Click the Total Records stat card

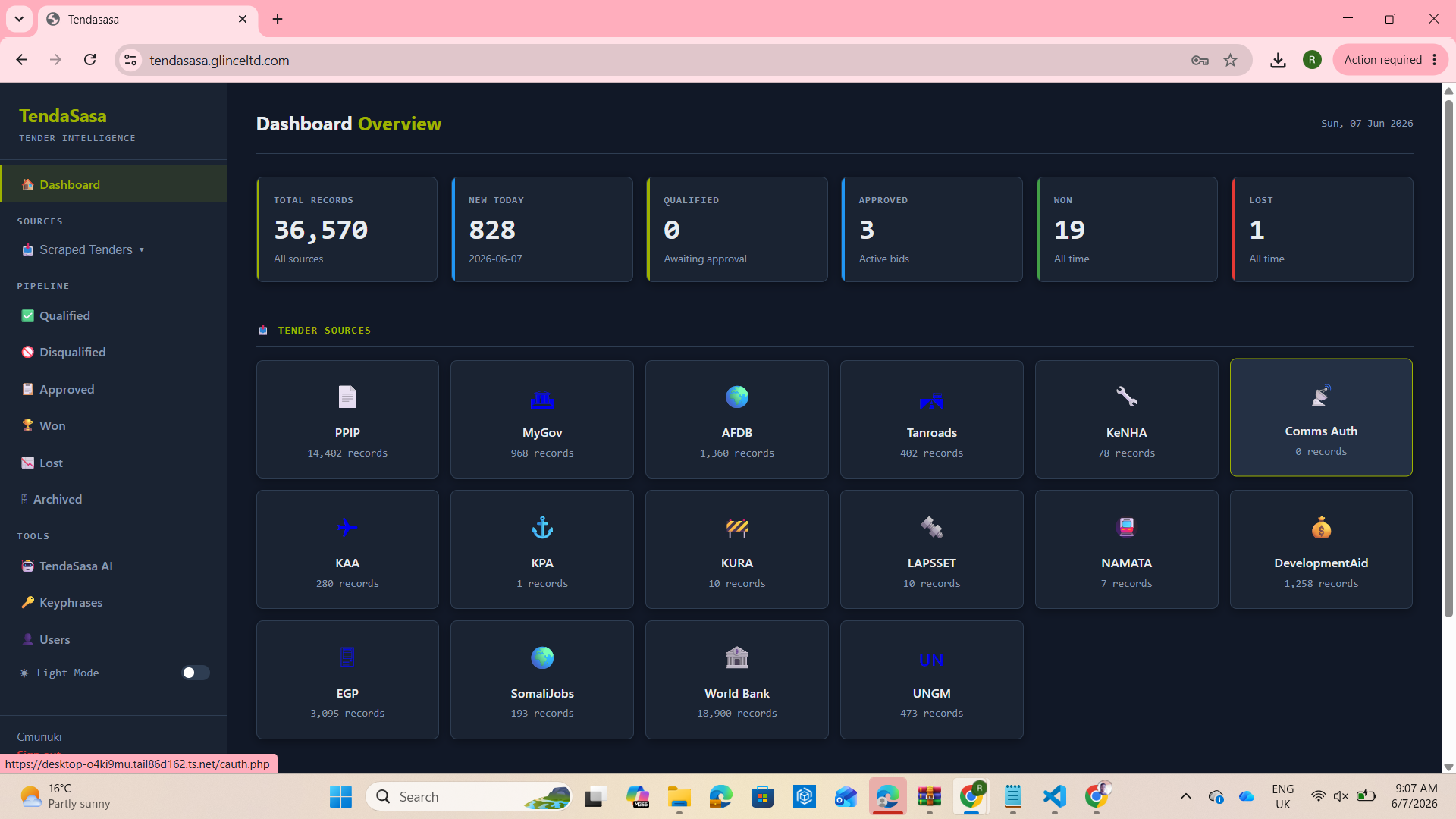pyautogui.click(x=347, y=229)
